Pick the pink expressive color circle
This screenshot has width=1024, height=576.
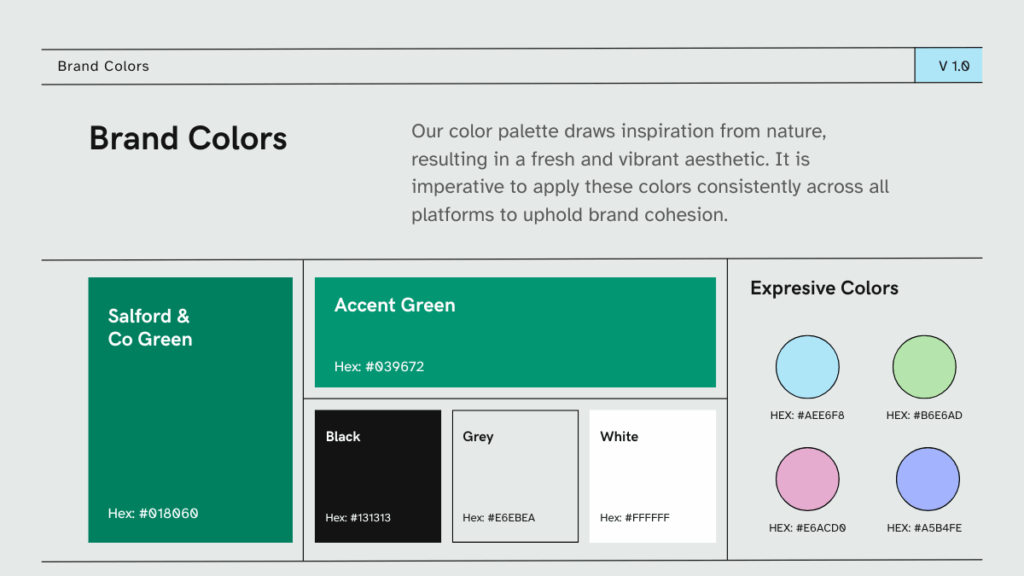[807, 479]
